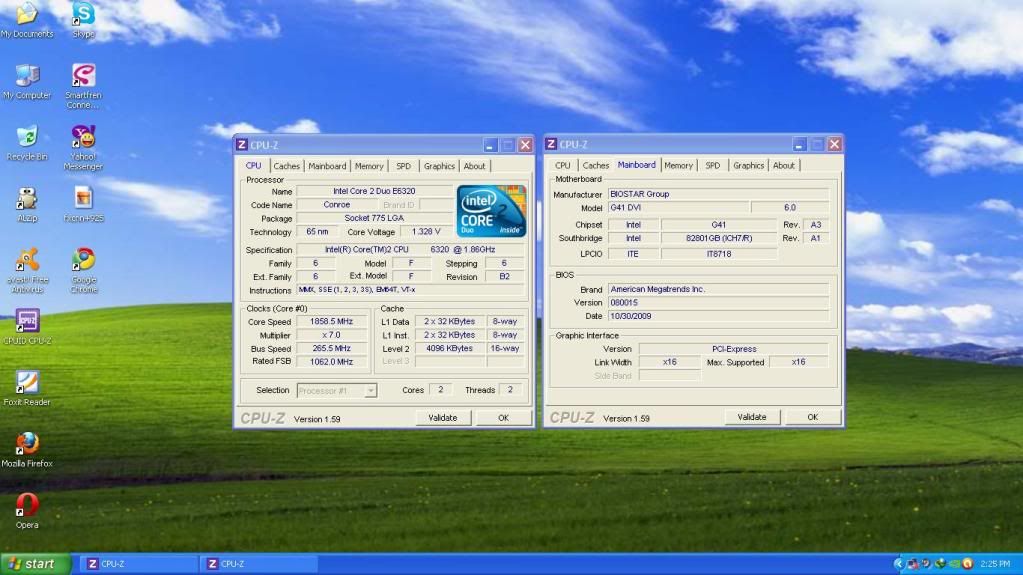Click the manufacturer field BIOSTAR Group
Image resolution: width=1023 pixels, height=575 pixels.
(718, 194)
